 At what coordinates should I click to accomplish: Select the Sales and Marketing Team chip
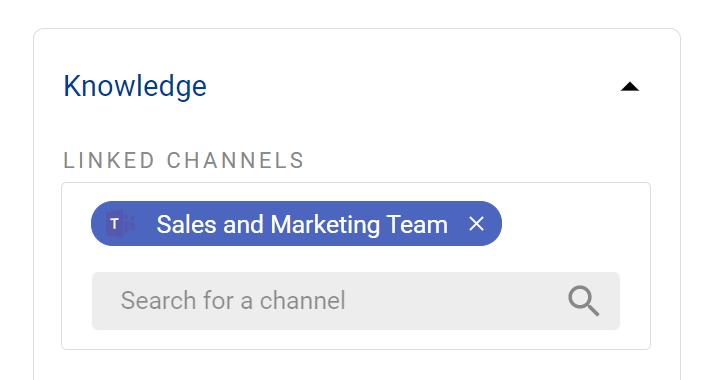(296, 224)
